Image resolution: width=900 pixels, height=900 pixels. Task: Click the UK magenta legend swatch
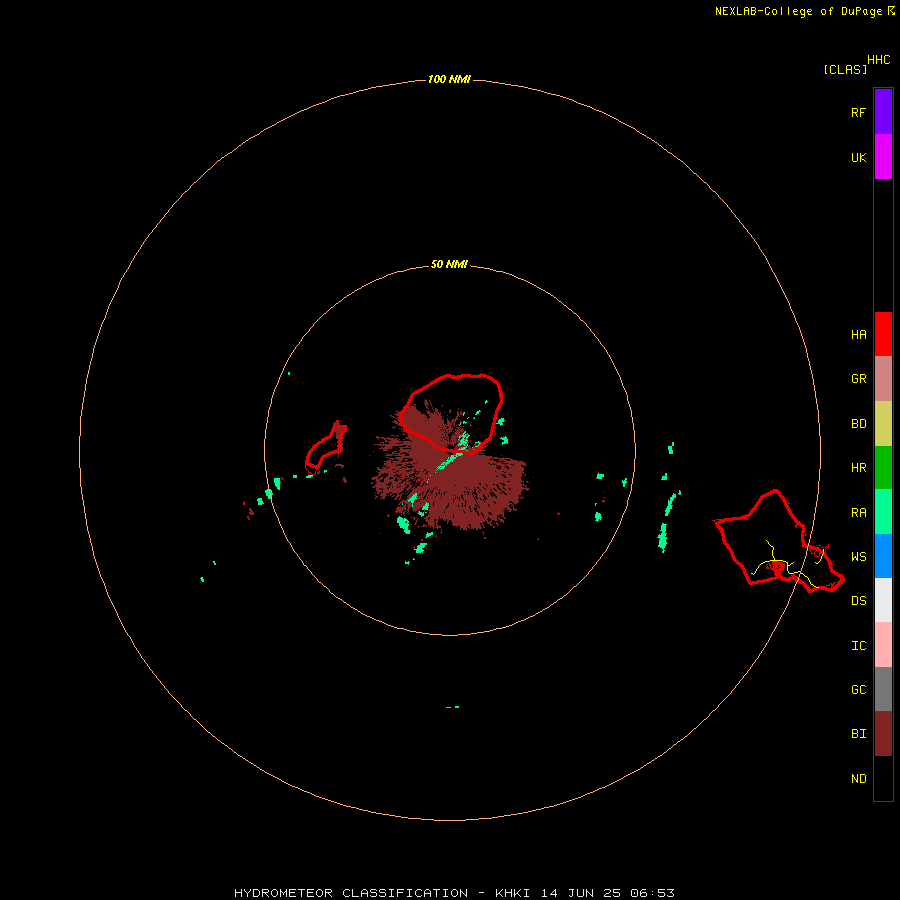point(883,157)
